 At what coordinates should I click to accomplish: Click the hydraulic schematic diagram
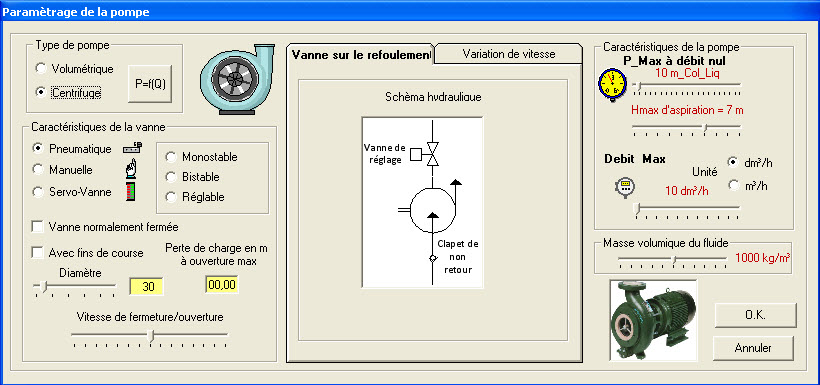[423, 202]
